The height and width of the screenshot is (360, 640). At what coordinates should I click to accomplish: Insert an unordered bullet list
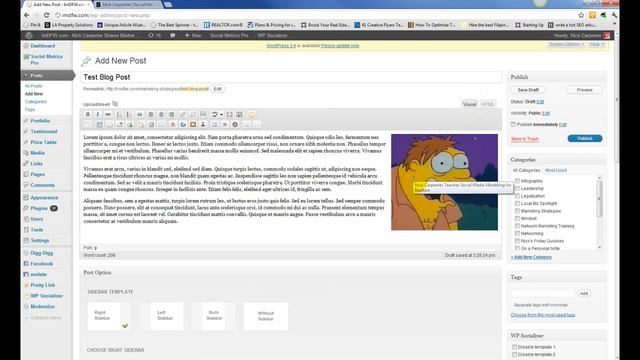(119, 114)
